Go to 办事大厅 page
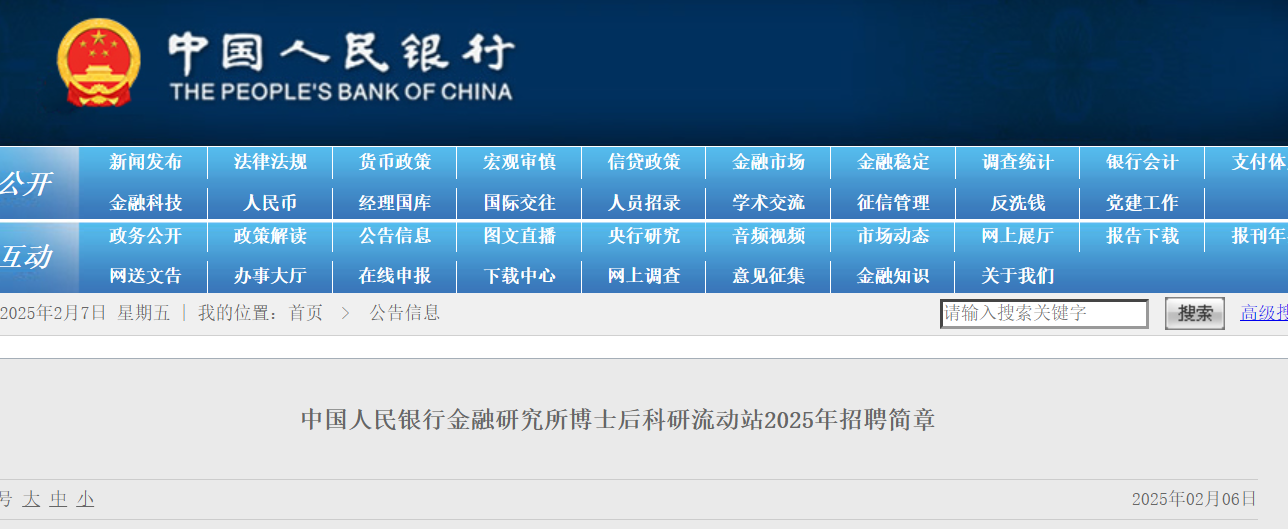 (270, 276)
